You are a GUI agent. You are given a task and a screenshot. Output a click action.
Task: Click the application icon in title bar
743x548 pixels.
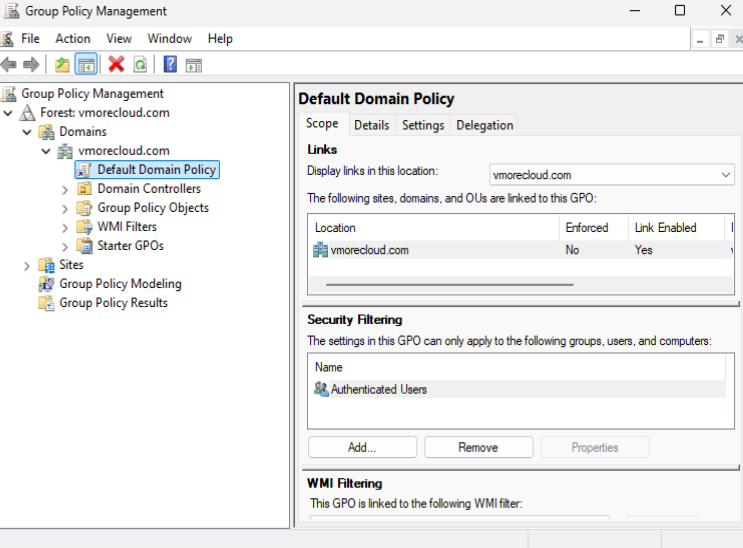(x=11, y=10)
